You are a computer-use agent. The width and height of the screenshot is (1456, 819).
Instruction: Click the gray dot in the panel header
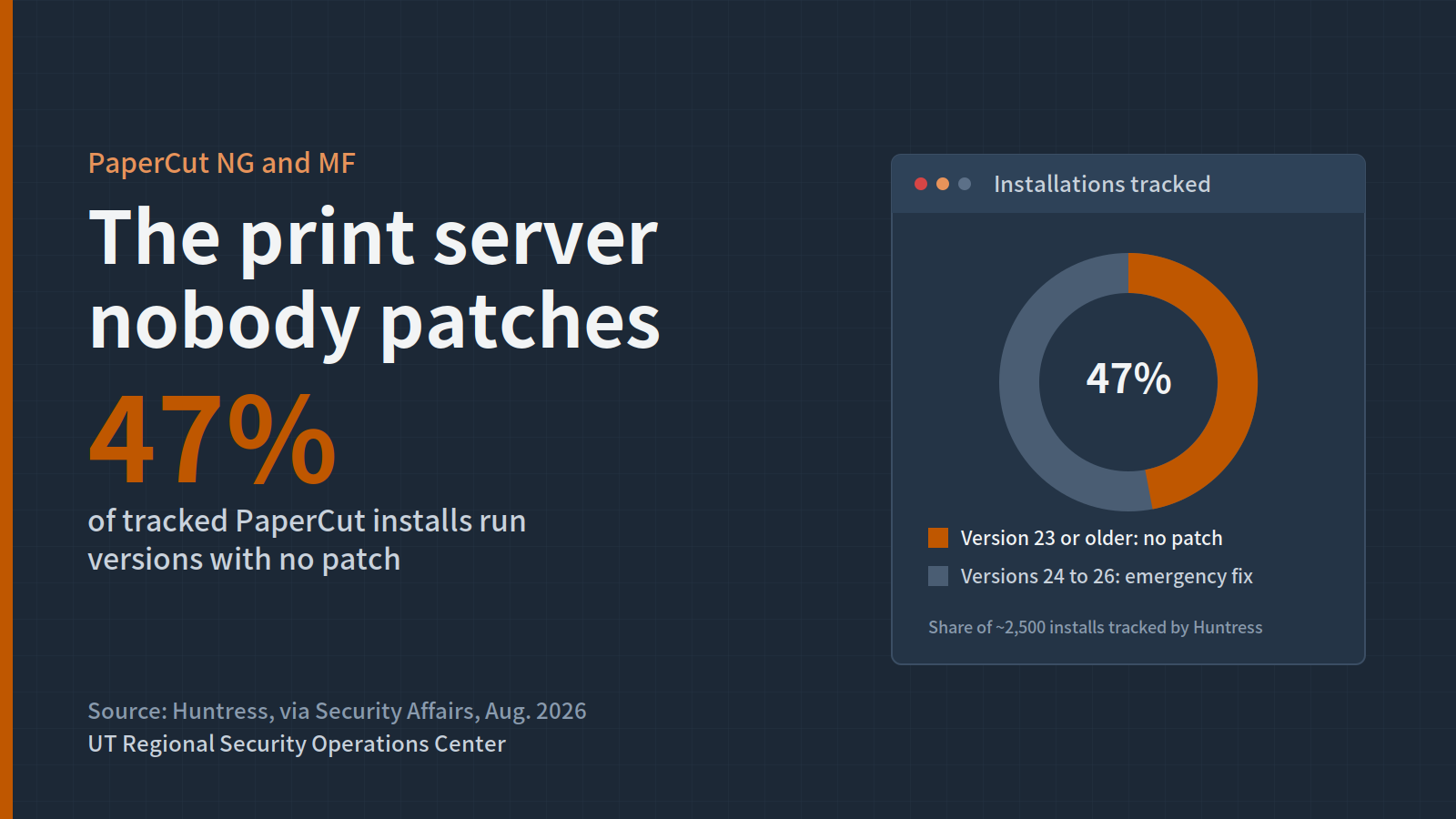pyautogui.click(x=965, y=184)
